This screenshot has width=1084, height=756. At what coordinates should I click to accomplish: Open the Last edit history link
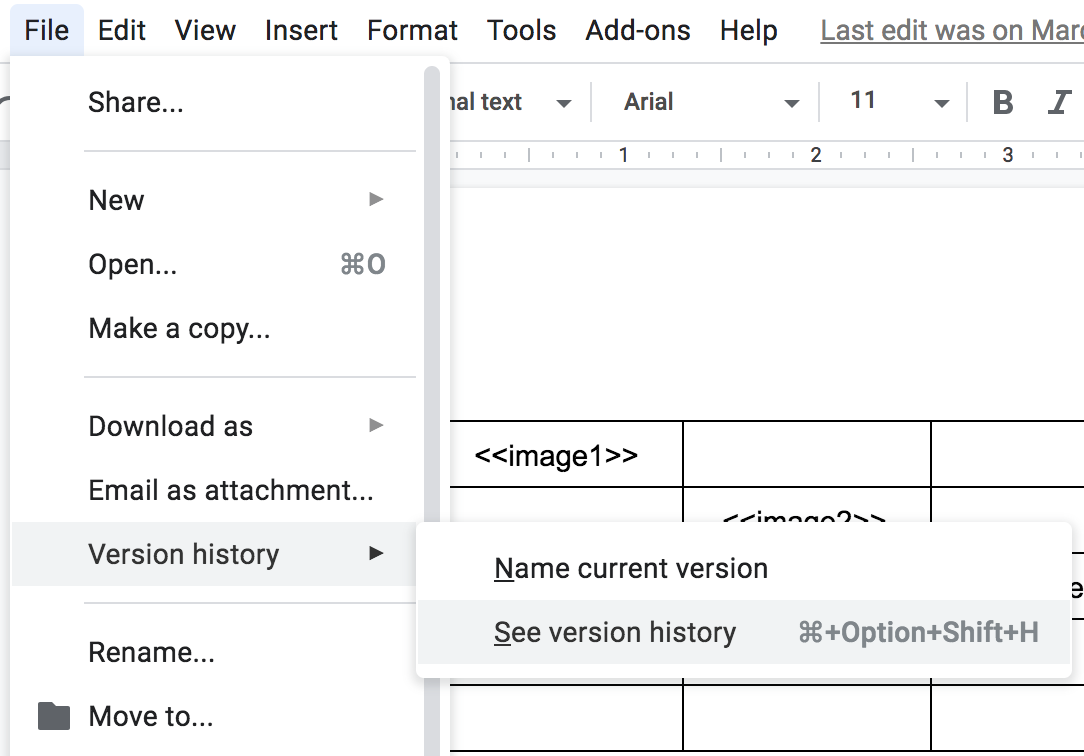tap(950, 30)
